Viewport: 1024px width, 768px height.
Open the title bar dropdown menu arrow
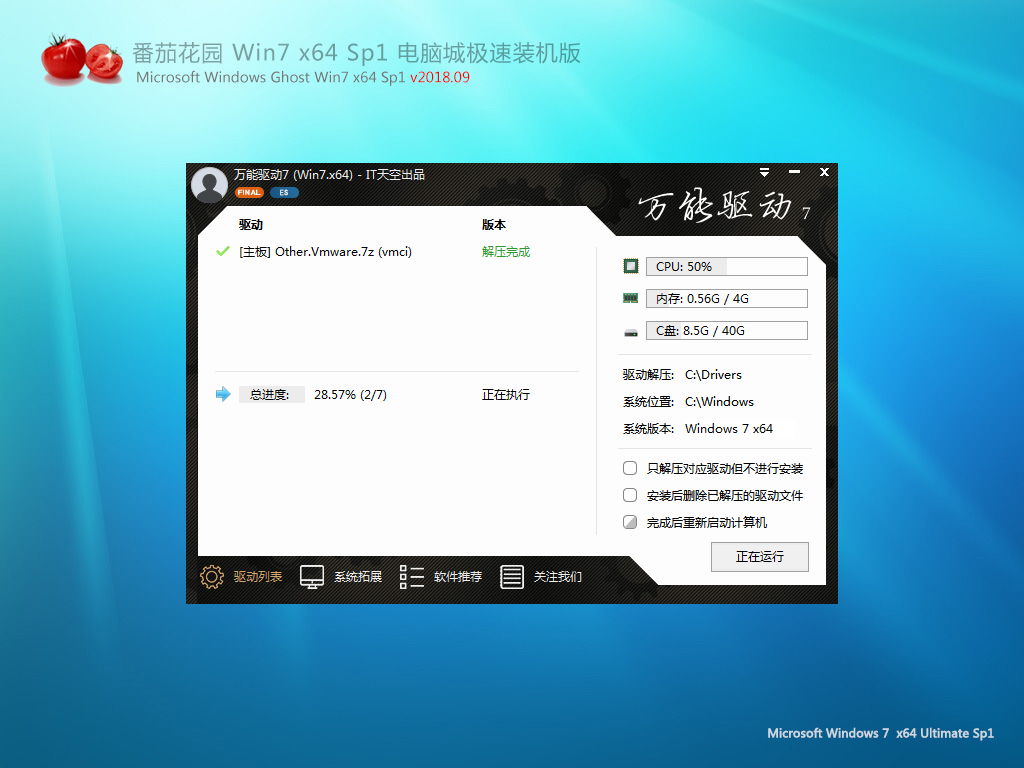(x=764, y=172)
